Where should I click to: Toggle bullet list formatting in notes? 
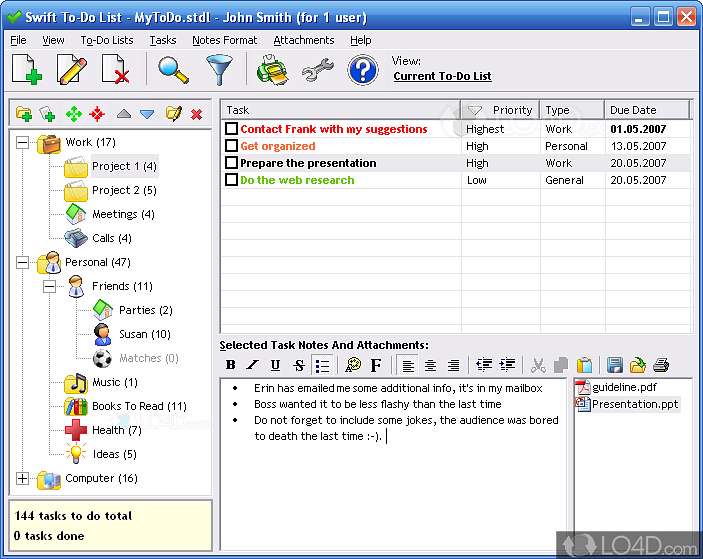pyautogui.click(x=321, y=365)
